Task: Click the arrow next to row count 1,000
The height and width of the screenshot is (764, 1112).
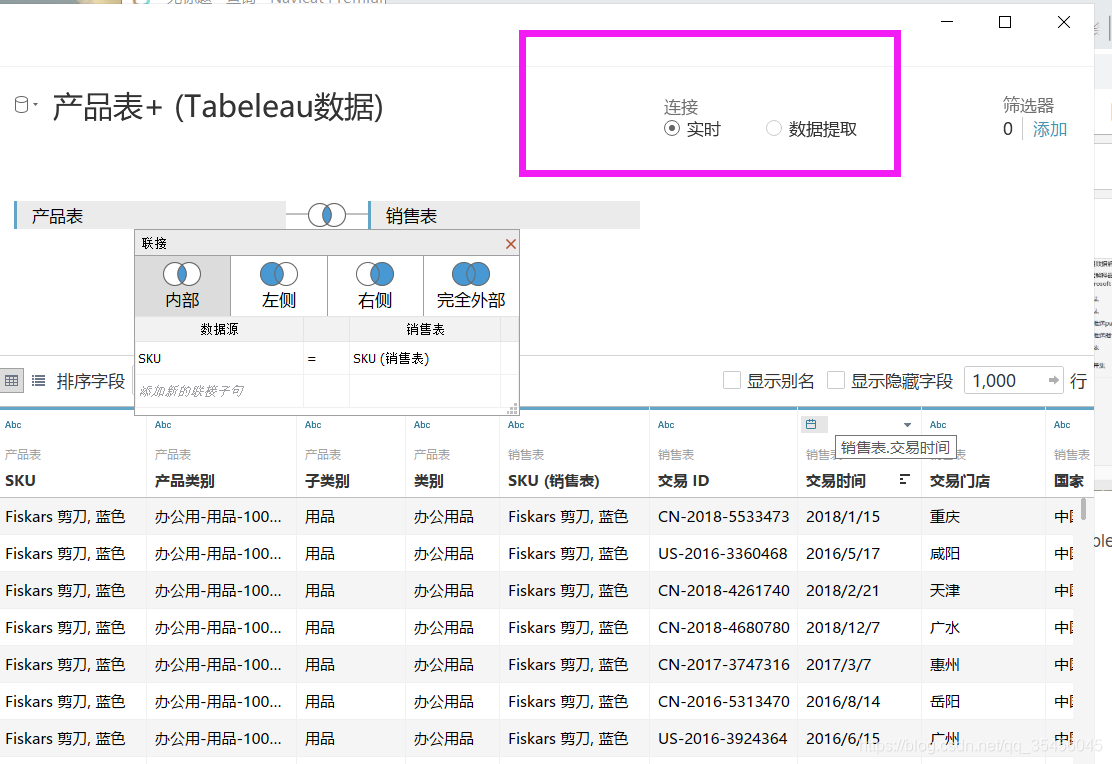Action: pos(1054,381)
